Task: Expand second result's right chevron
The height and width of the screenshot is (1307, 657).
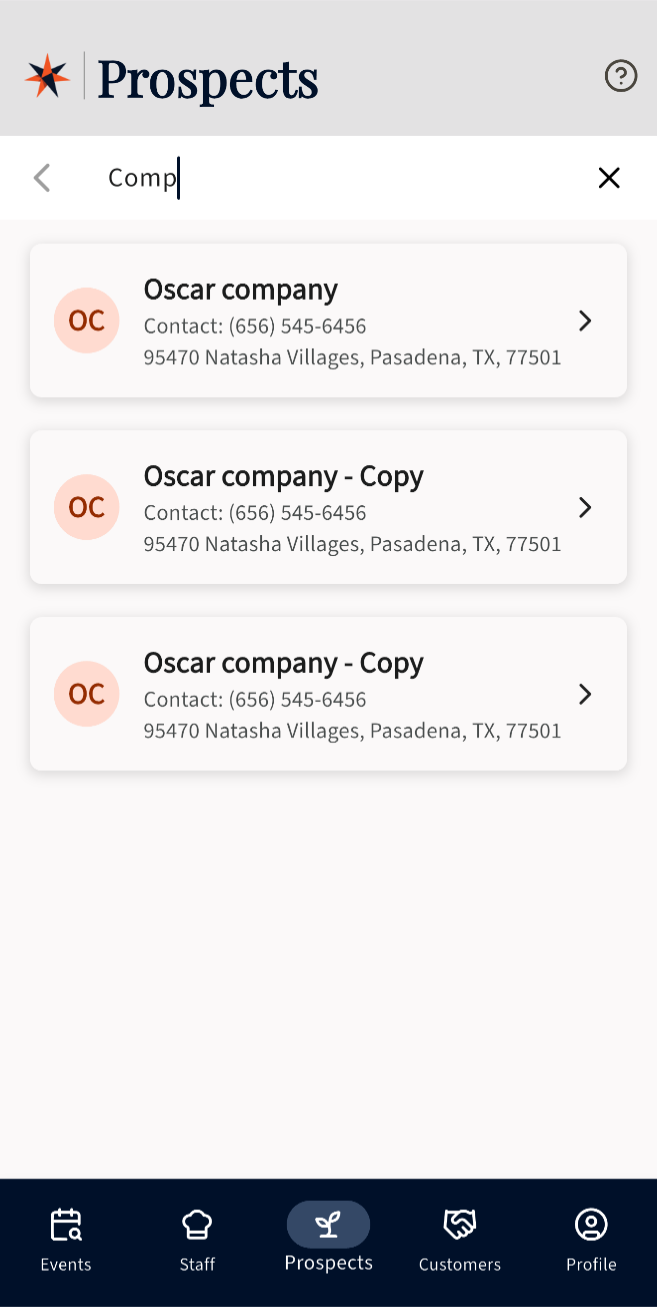Action: [585, 508]
